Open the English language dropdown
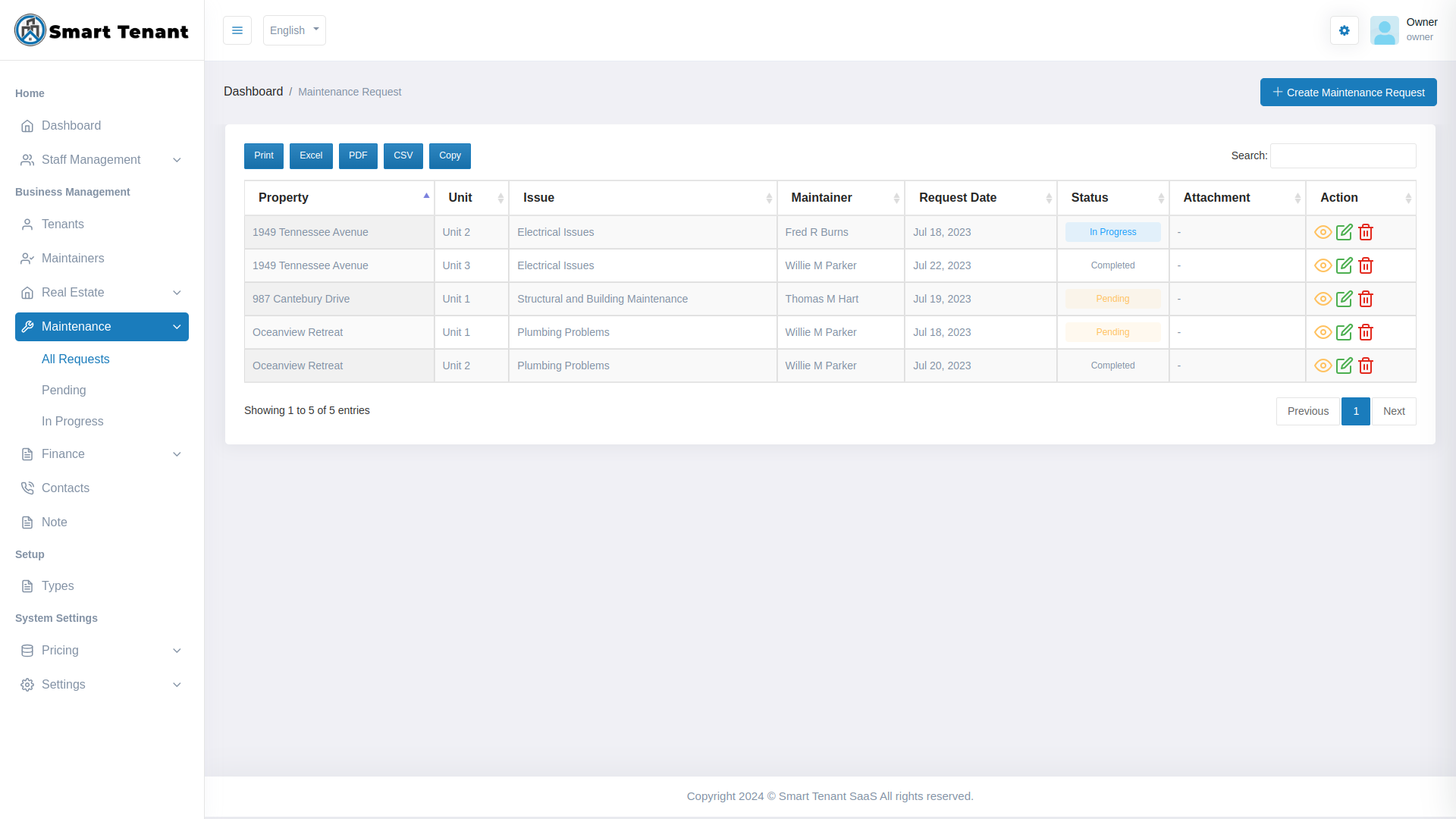The height and width of the screenshot is (819, 1456). pos(294,30)
